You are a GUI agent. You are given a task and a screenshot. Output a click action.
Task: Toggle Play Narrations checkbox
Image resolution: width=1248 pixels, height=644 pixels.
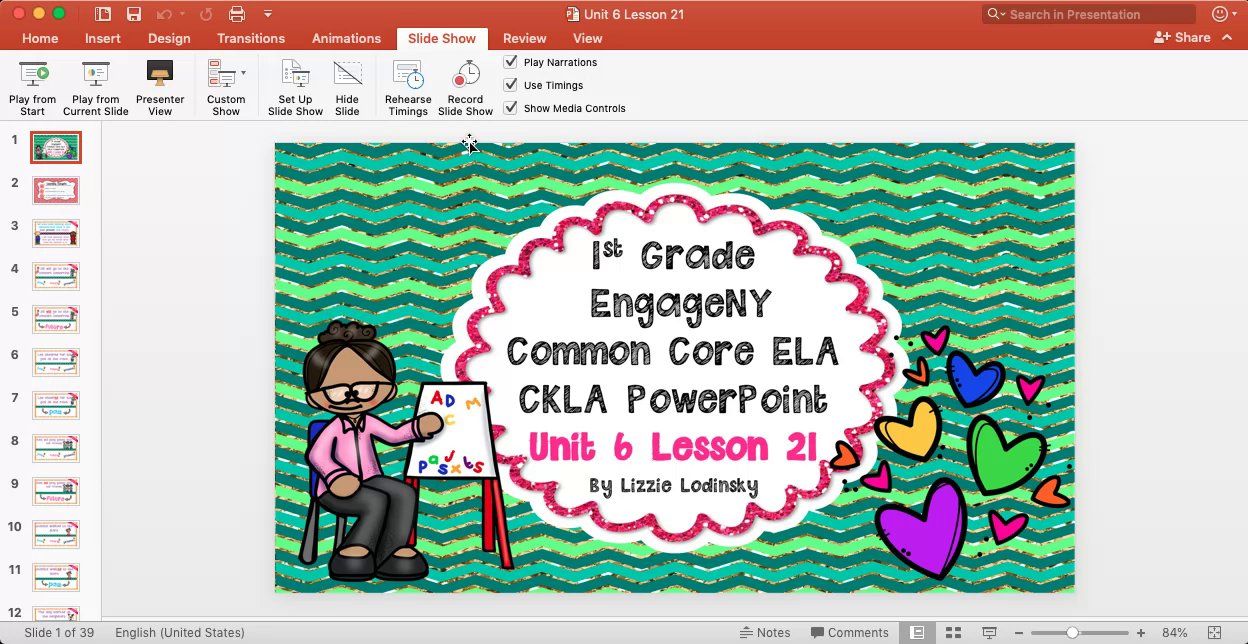pyautogui.click(x=510, y=62)
